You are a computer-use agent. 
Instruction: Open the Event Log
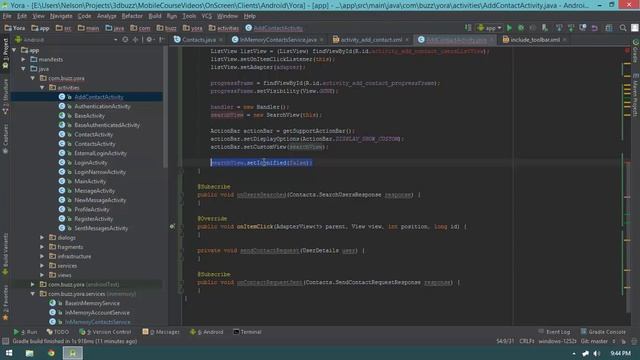point(554,332)
